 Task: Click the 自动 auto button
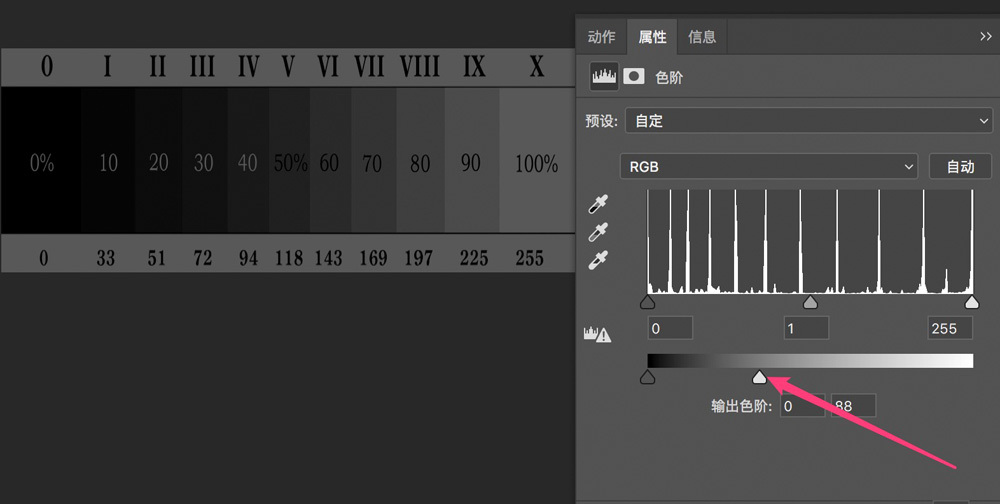[x=960, y=167]
